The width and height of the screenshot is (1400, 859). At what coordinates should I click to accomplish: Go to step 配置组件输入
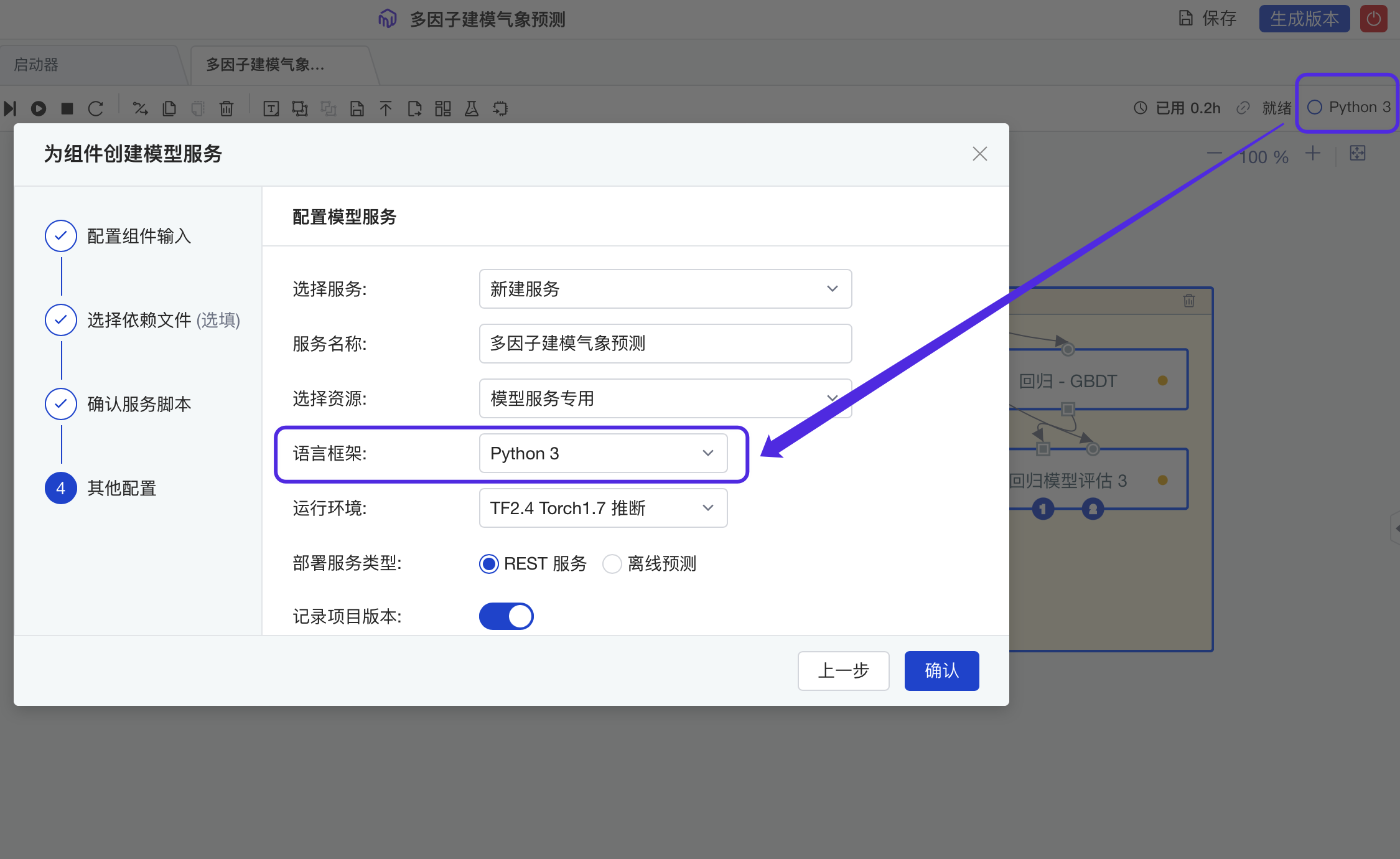118,236
